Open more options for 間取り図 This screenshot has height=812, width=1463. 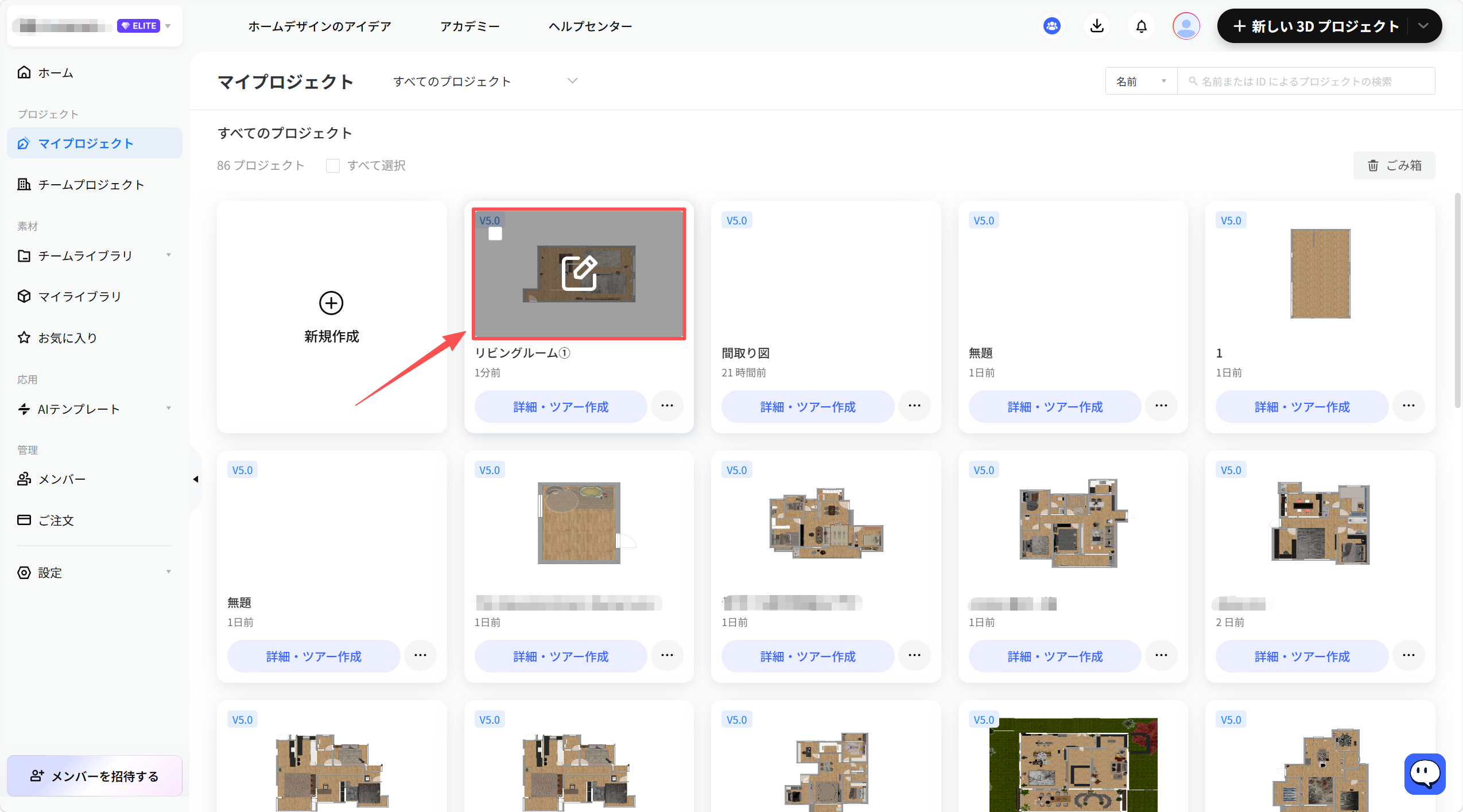coord(914,406)
